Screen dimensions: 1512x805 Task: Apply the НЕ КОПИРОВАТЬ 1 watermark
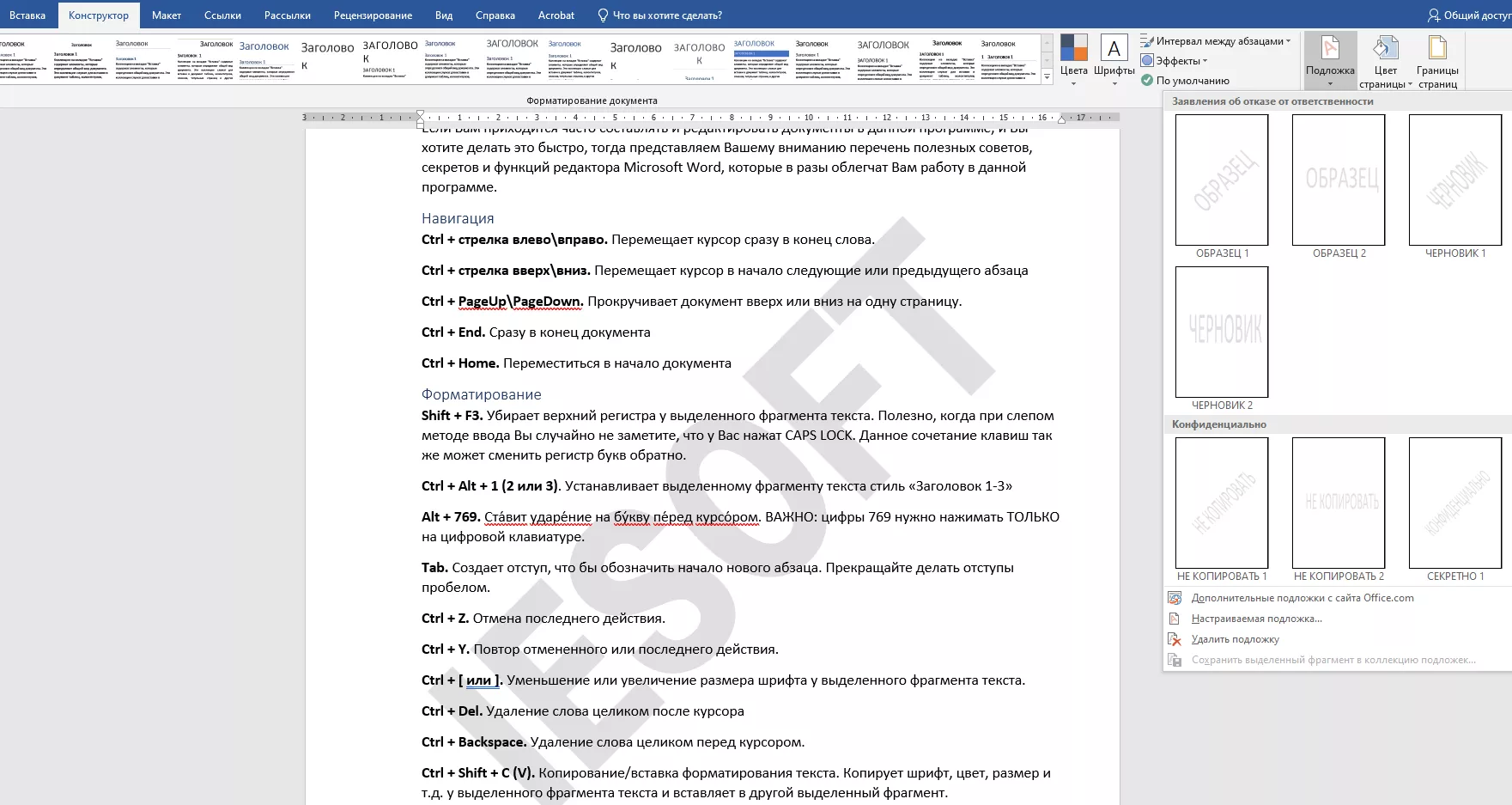(1221, 503)
